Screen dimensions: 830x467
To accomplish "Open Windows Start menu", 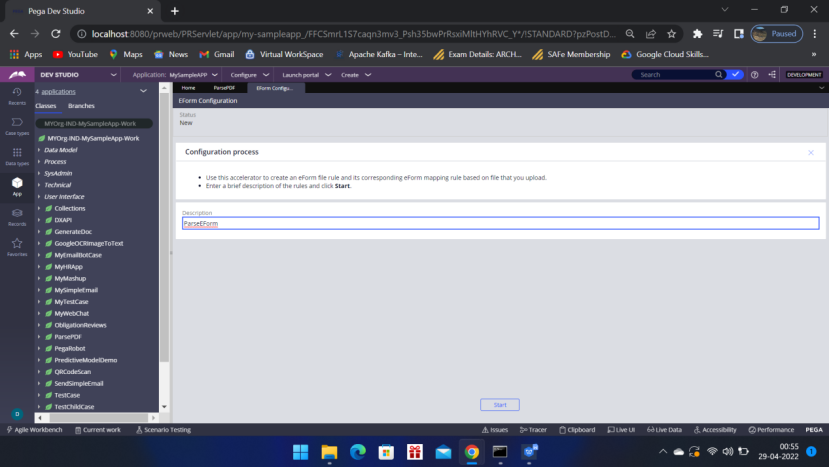I will (301, 452).
